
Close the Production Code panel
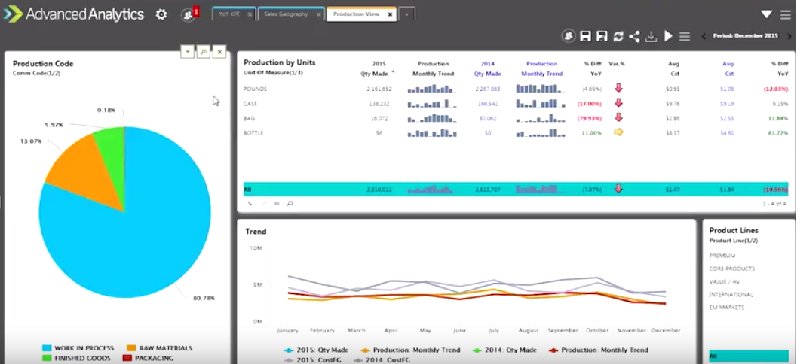click(x=219, y=51)
